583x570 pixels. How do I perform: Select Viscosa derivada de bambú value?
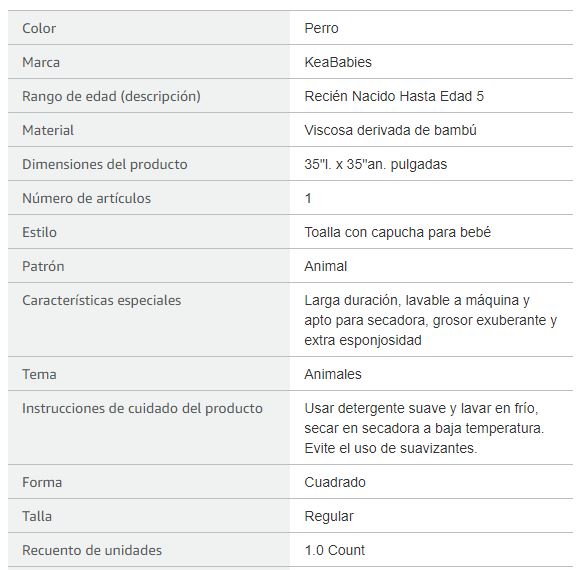pyautogui.click(x=390, y=130)
